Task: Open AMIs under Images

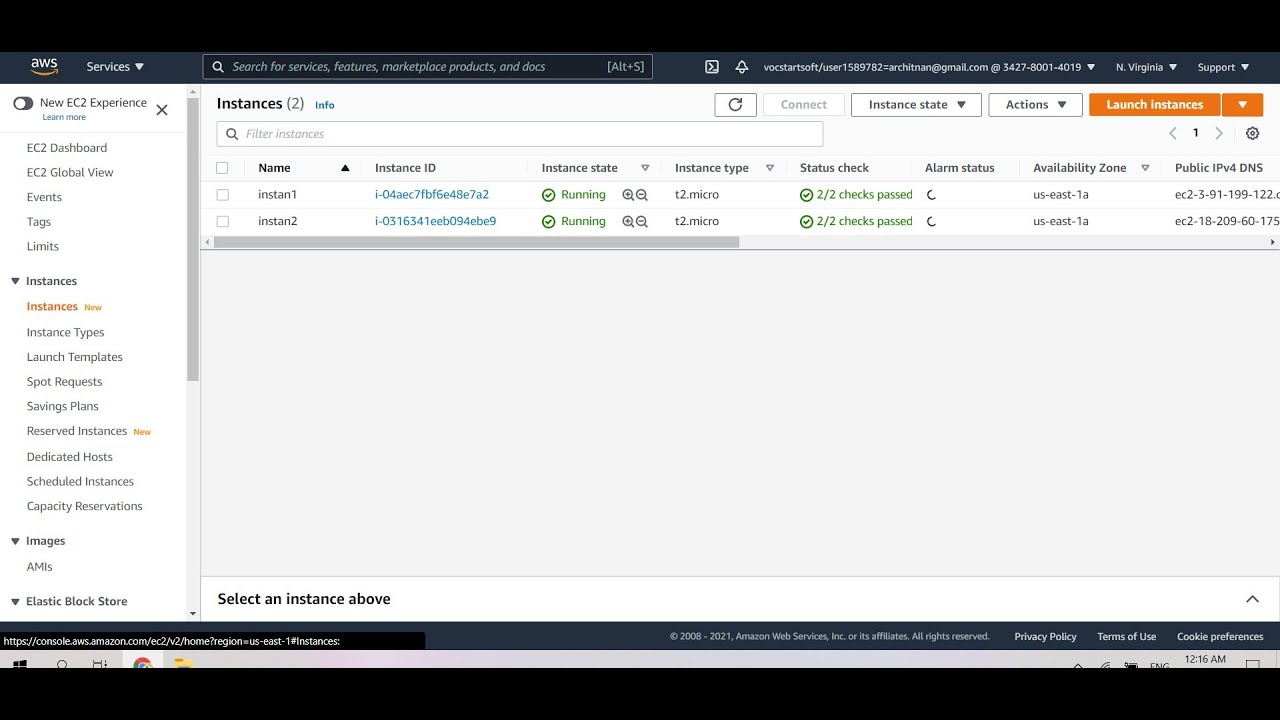Action: [x=40, y=567]
